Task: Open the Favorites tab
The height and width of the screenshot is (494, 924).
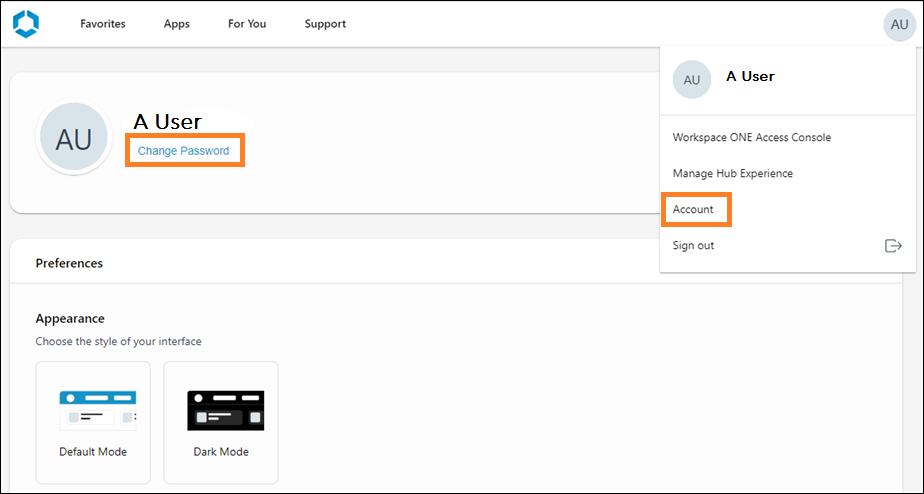Action: [103, 24]
